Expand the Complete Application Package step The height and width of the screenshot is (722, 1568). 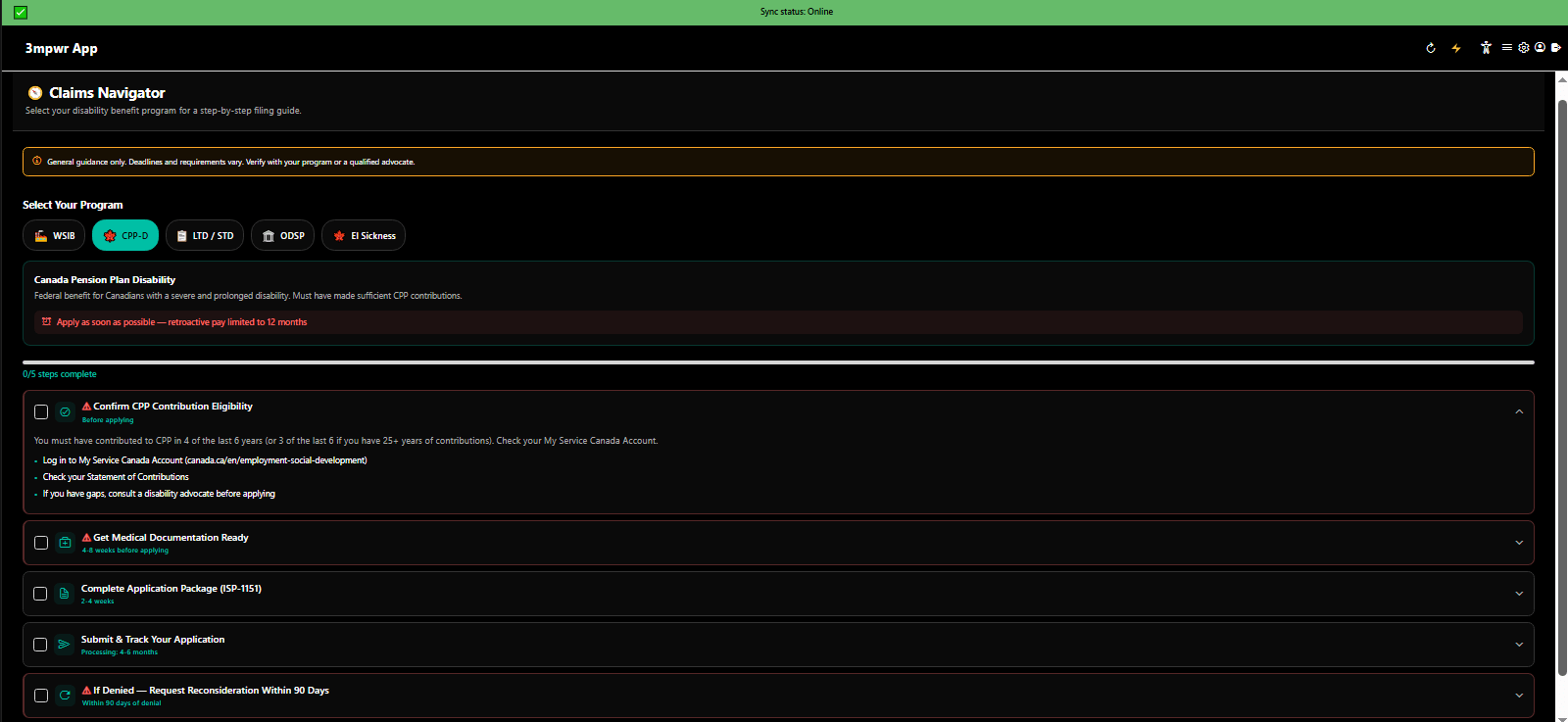[x=1519, y=594]
